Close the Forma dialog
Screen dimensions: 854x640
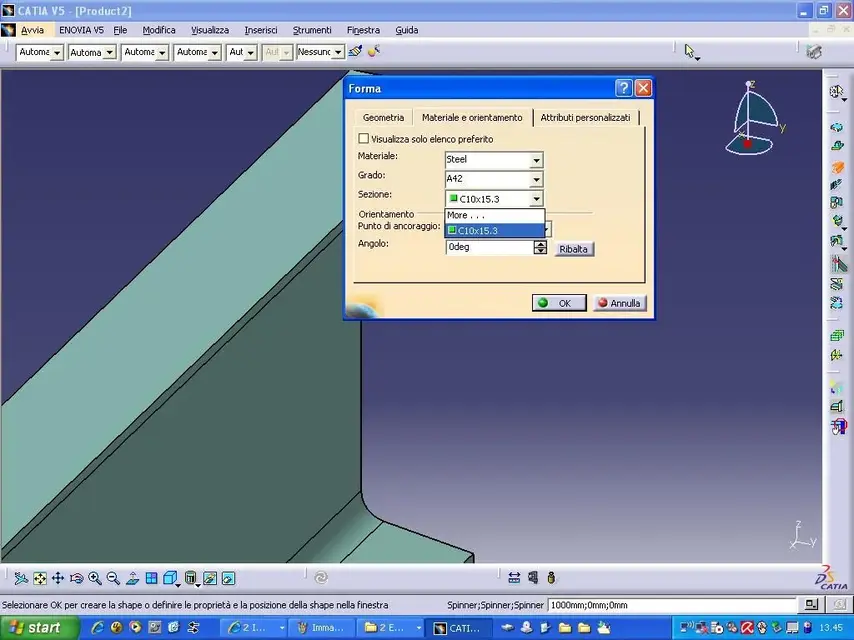[x=643, y=88]
